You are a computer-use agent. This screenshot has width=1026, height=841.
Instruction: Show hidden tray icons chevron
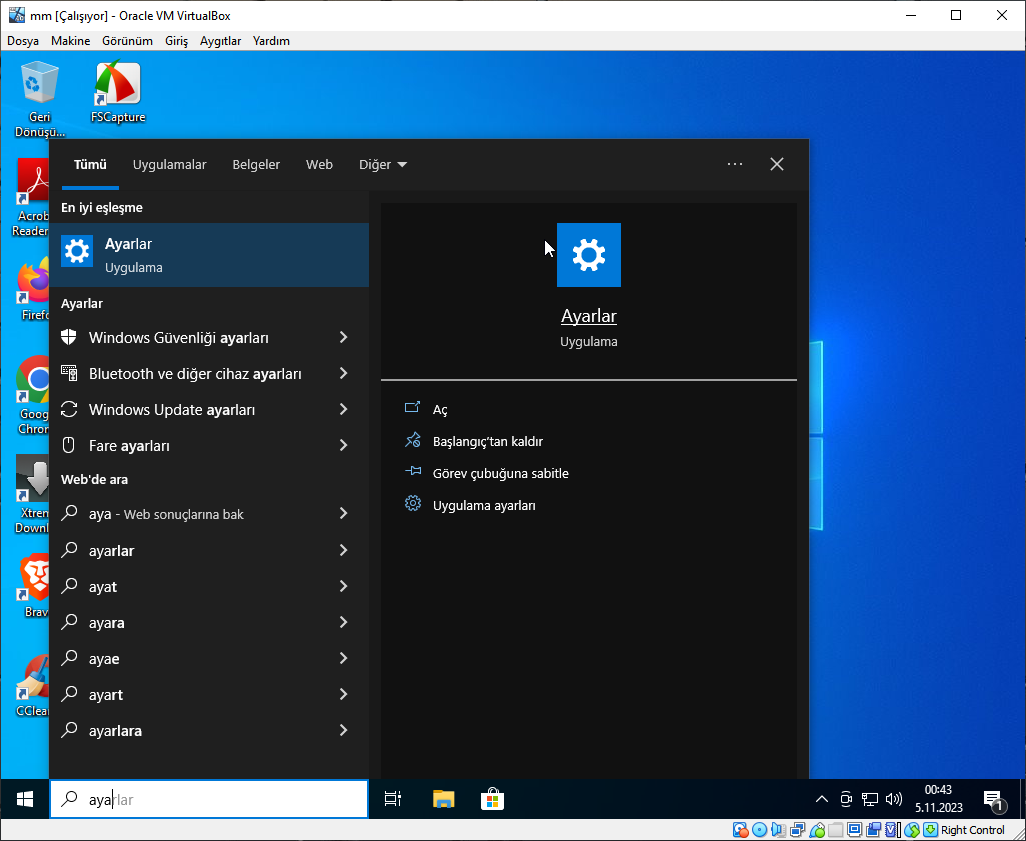coord(822,799)
